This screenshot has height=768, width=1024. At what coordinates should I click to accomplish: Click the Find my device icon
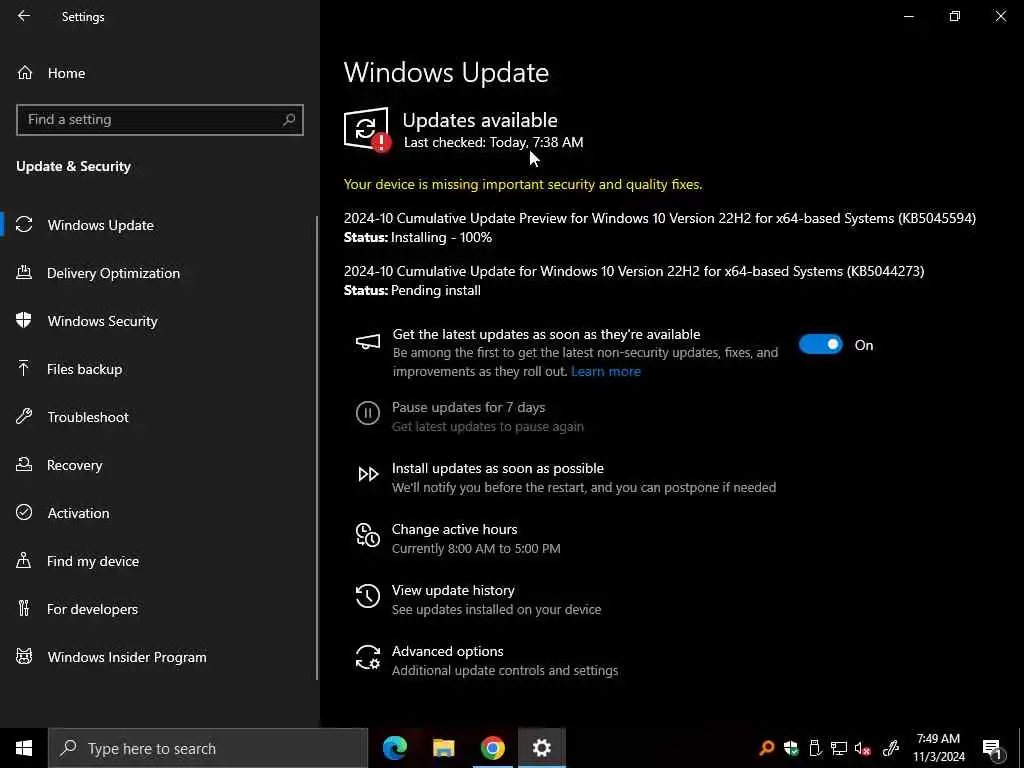coord(24,561)
